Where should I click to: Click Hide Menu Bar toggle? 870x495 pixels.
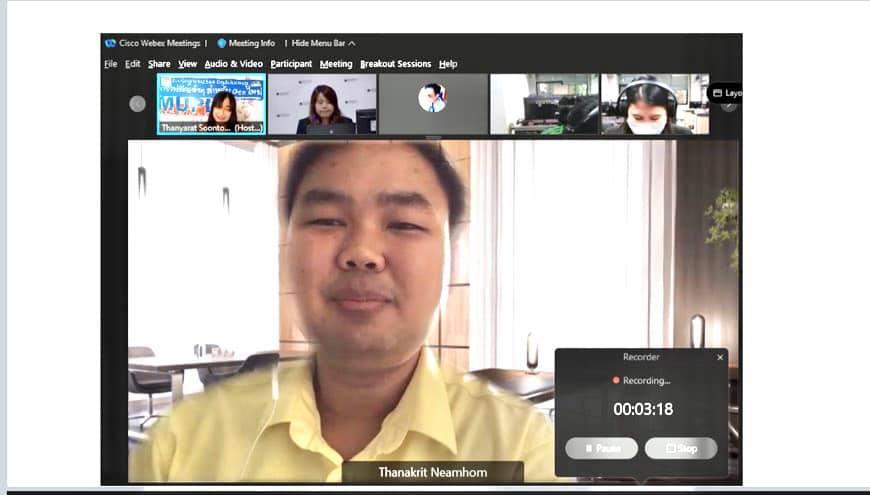click(323, 43)
